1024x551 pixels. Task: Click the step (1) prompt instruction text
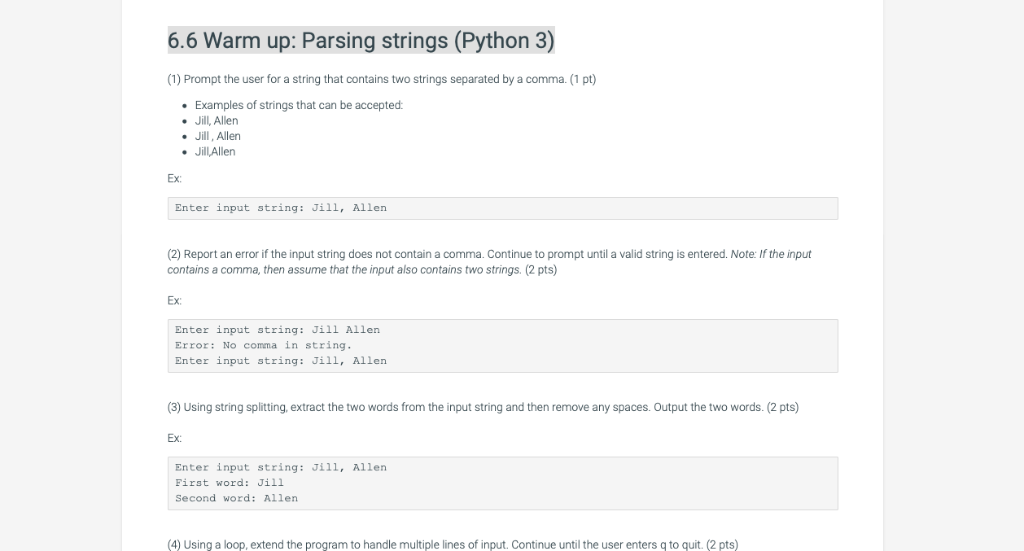pyautogui.click(x=381, y=79)
